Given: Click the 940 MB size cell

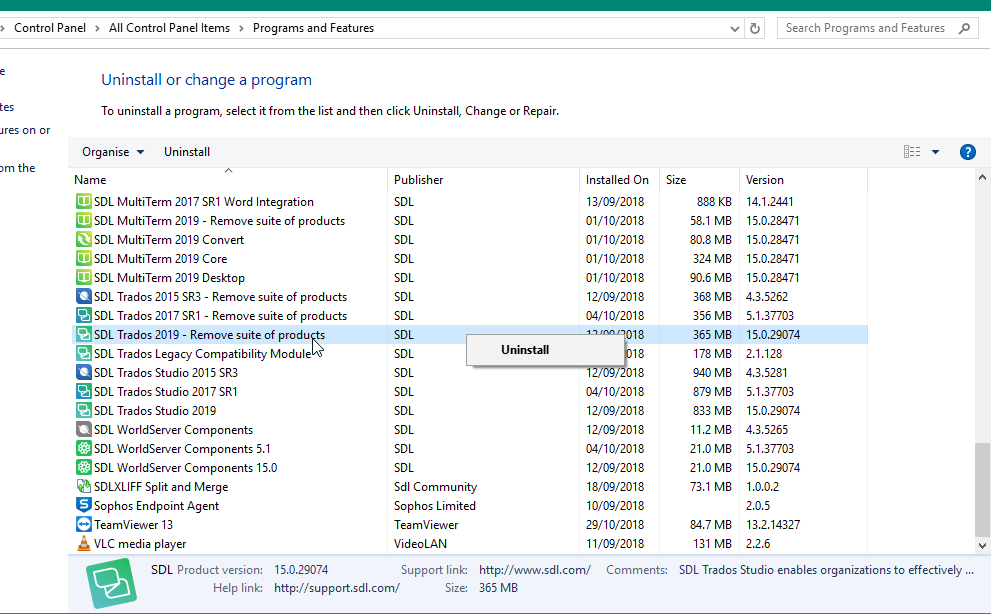Looking at the screenshot, I should pos(712,372).
